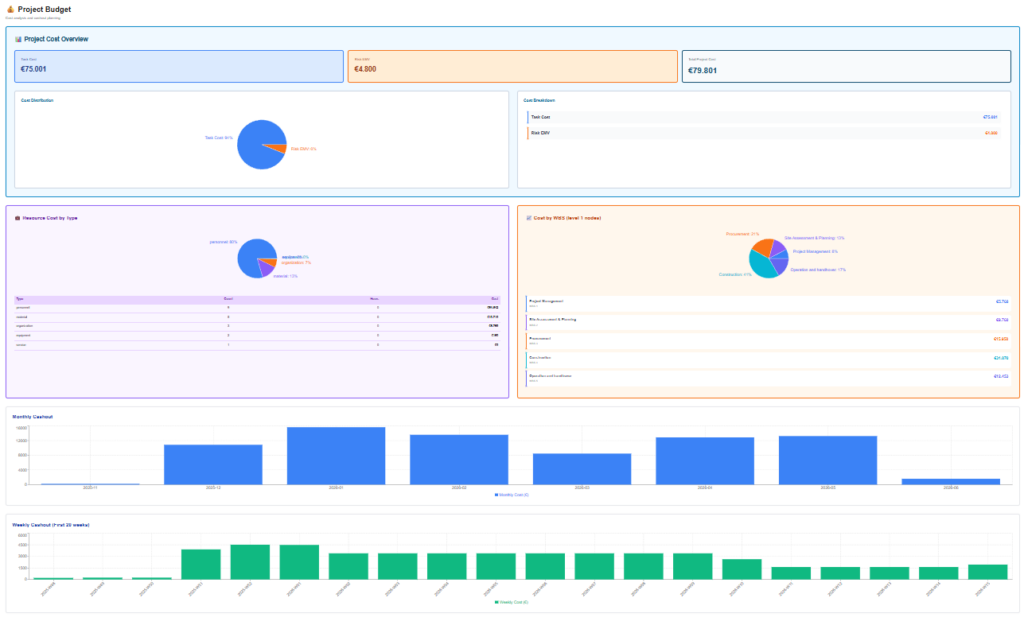
Task: Toggle the Weekly Cost legend entry
Action: tap(511, 602)
